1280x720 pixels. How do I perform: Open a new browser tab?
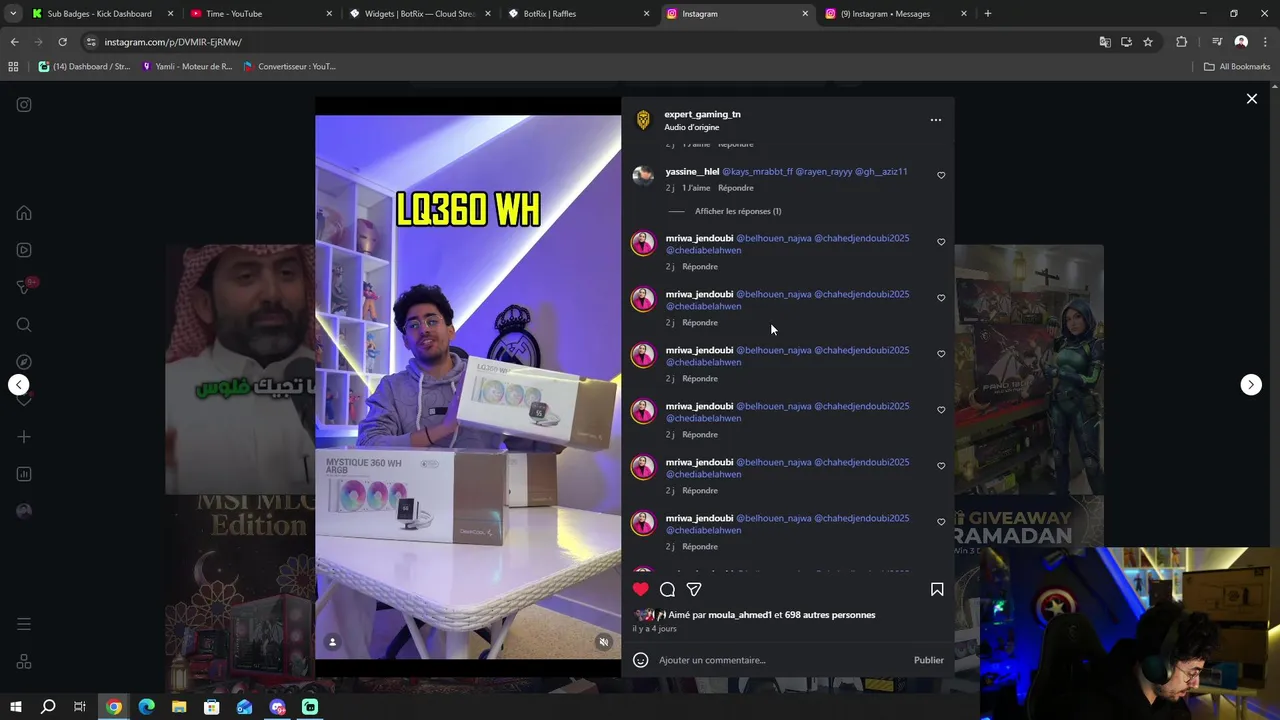(x=988, y=14)
